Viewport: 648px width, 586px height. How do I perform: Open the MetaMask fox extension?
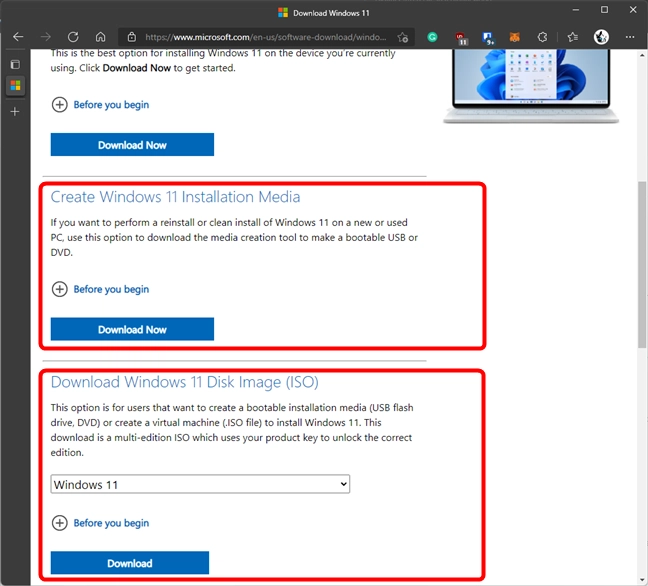pos(515,37)
